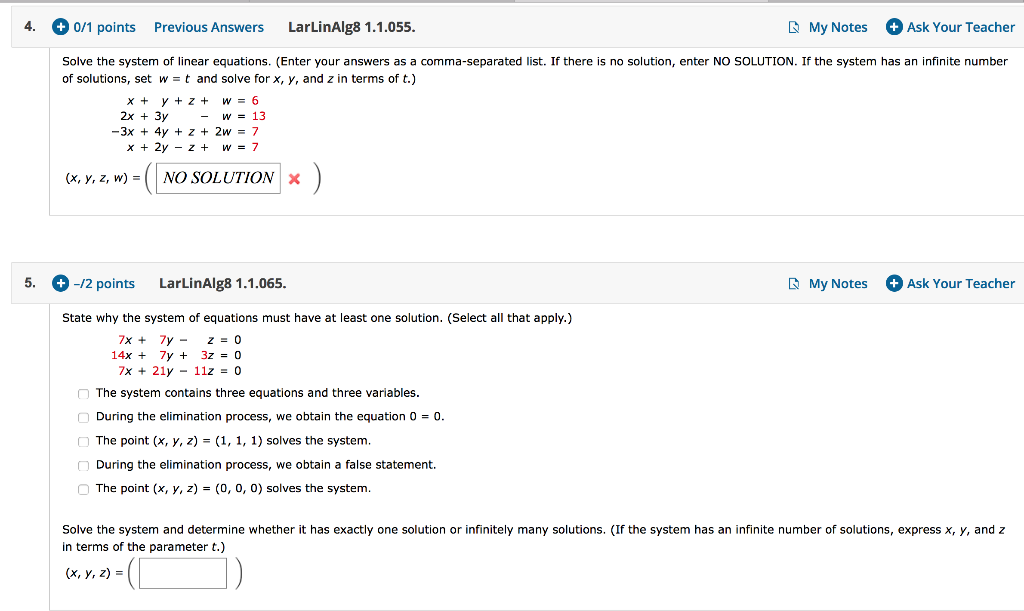Image resolution: width=1024 pixels, height=611 pixels.
Task: Click the NO SOLUTION answer box
Action: click(217, 178)
